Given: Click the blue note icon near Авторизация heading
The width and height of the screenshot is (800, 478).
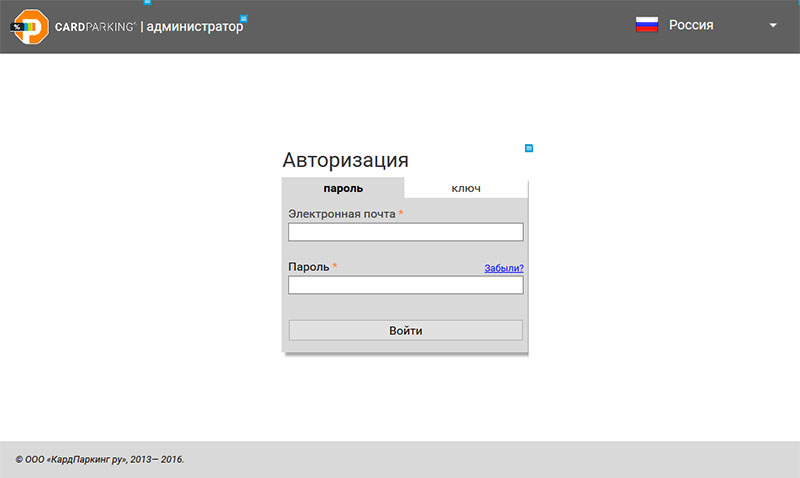Looking at the screenshot, I should click(x=529, y=148).
